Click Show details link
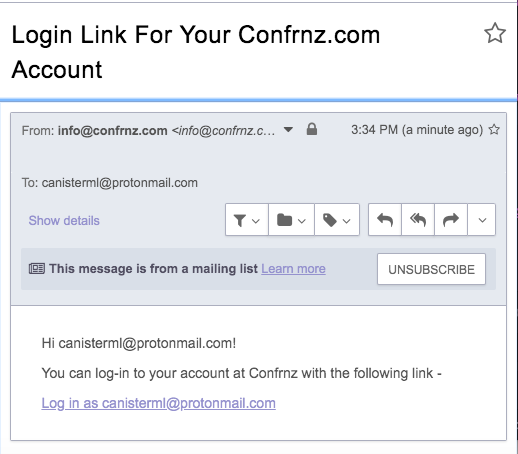Screen dimensions: 518x454 [x=64, y=221]
